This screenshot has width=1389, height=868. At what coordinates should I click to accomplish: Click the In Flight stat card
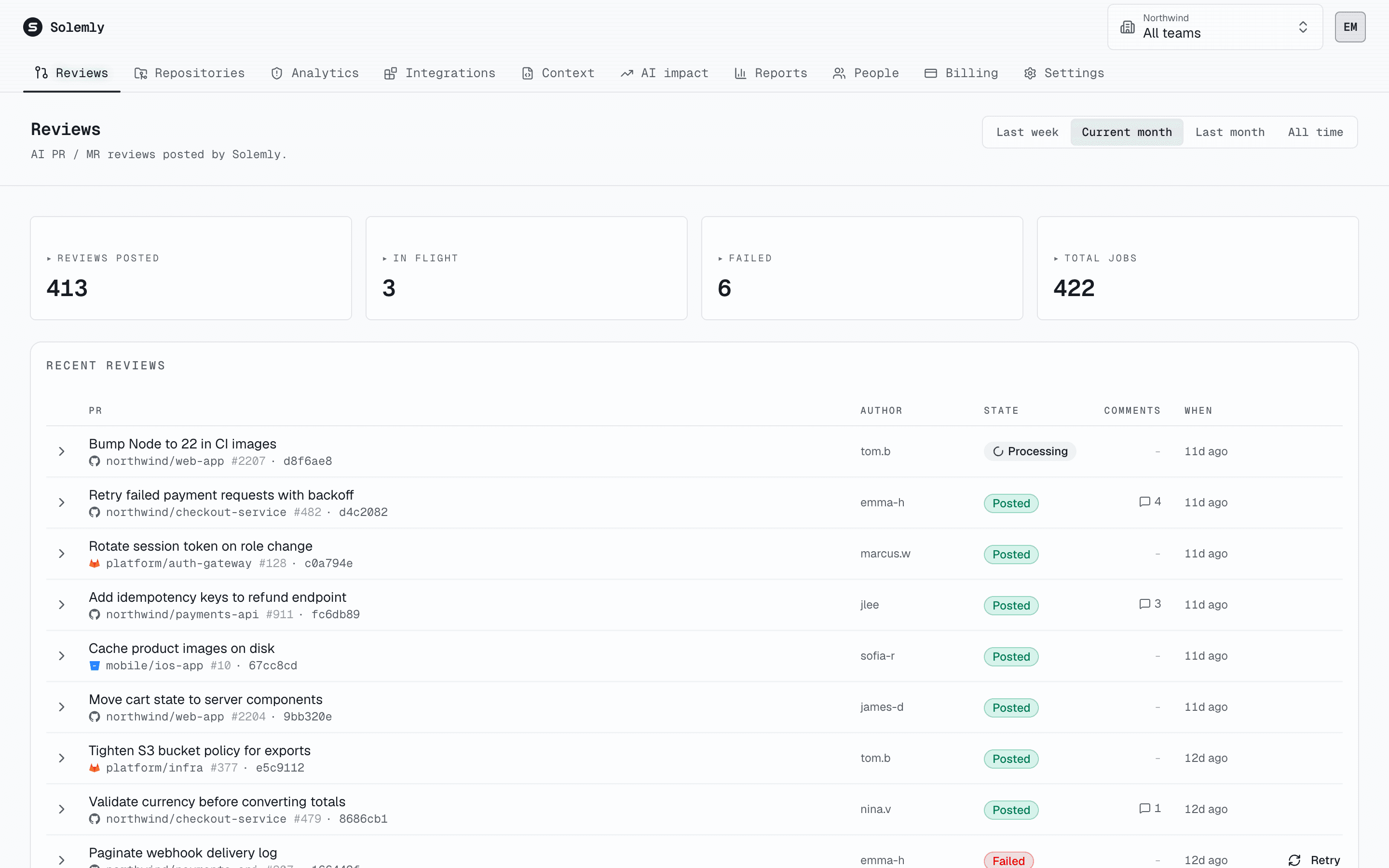click(526, 268)
